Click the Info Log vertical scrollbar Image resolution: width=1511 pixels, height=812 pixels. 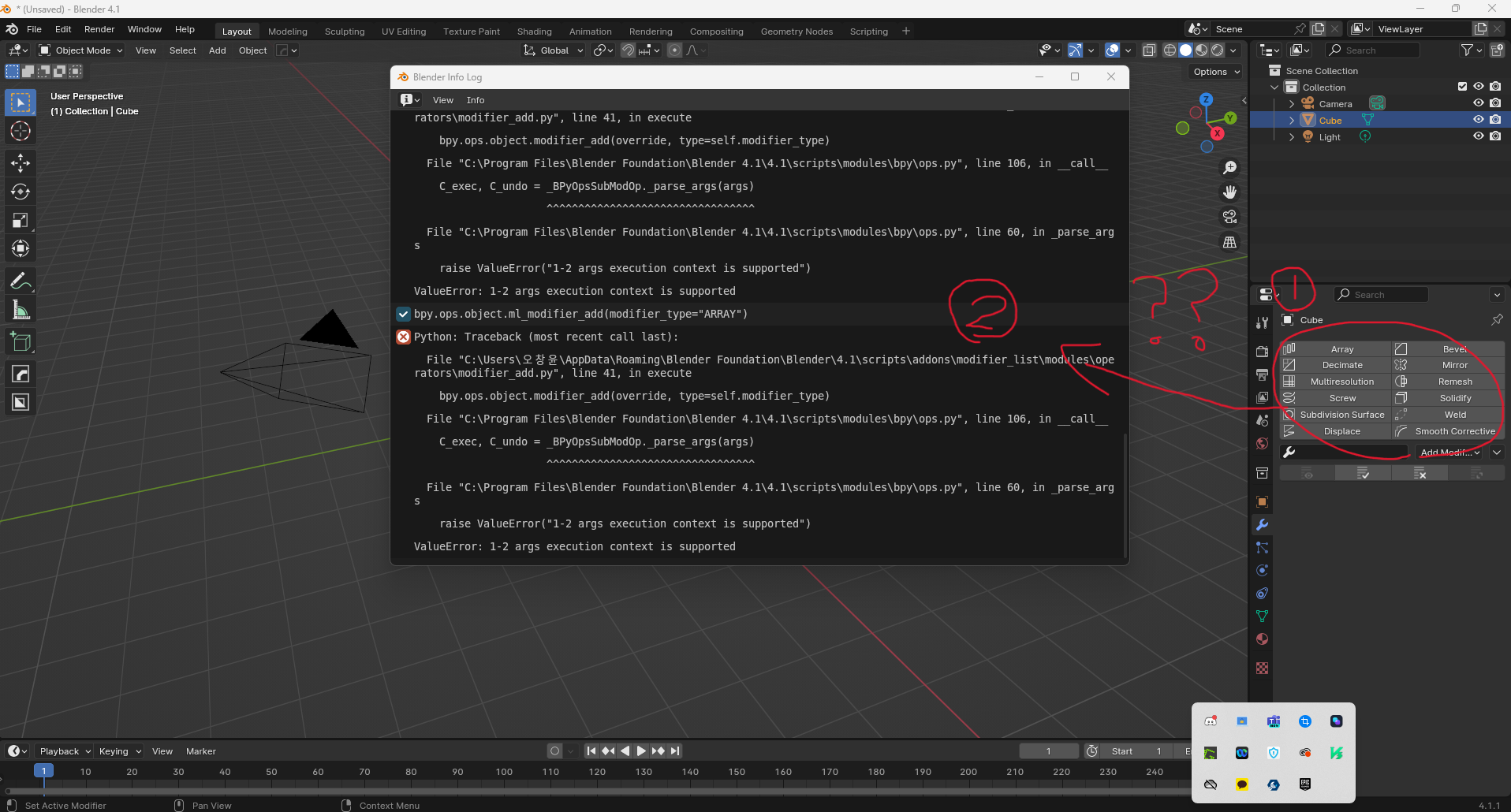coord(1125,495)
